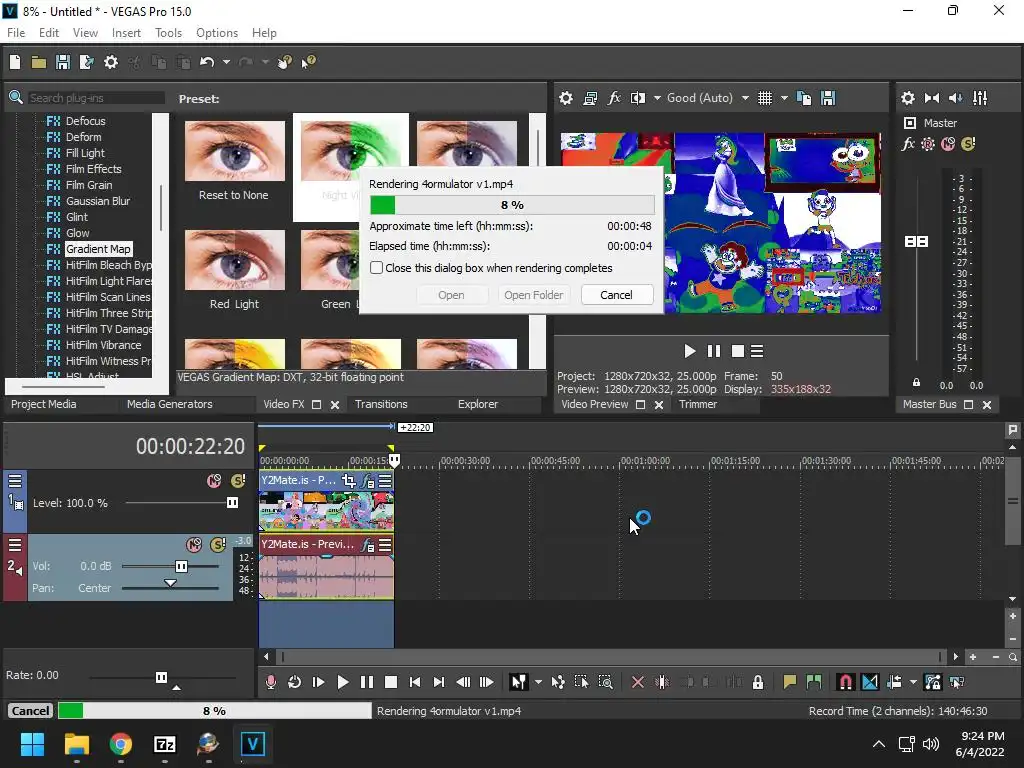Open the File menu

pyautogui.click(x=16, y=33)
